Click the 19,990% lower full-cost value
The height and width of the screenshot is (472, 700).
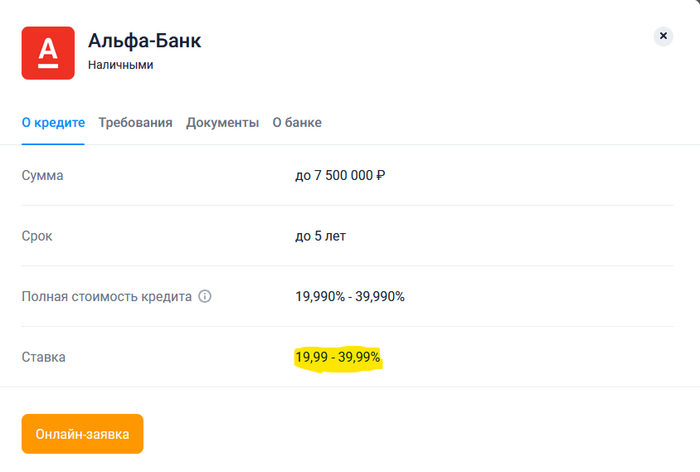coord(319,296)
